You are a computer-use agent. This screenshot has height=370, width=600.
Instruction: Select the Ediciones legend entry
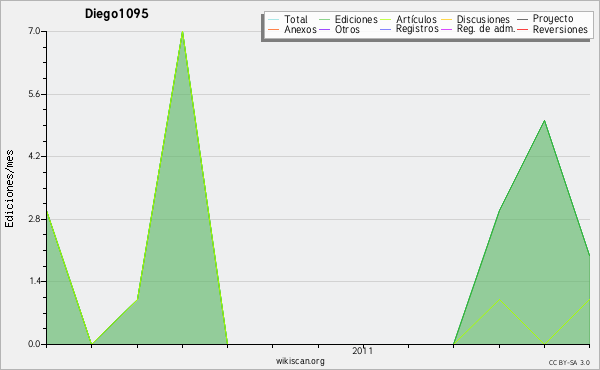tap(348, 19)
